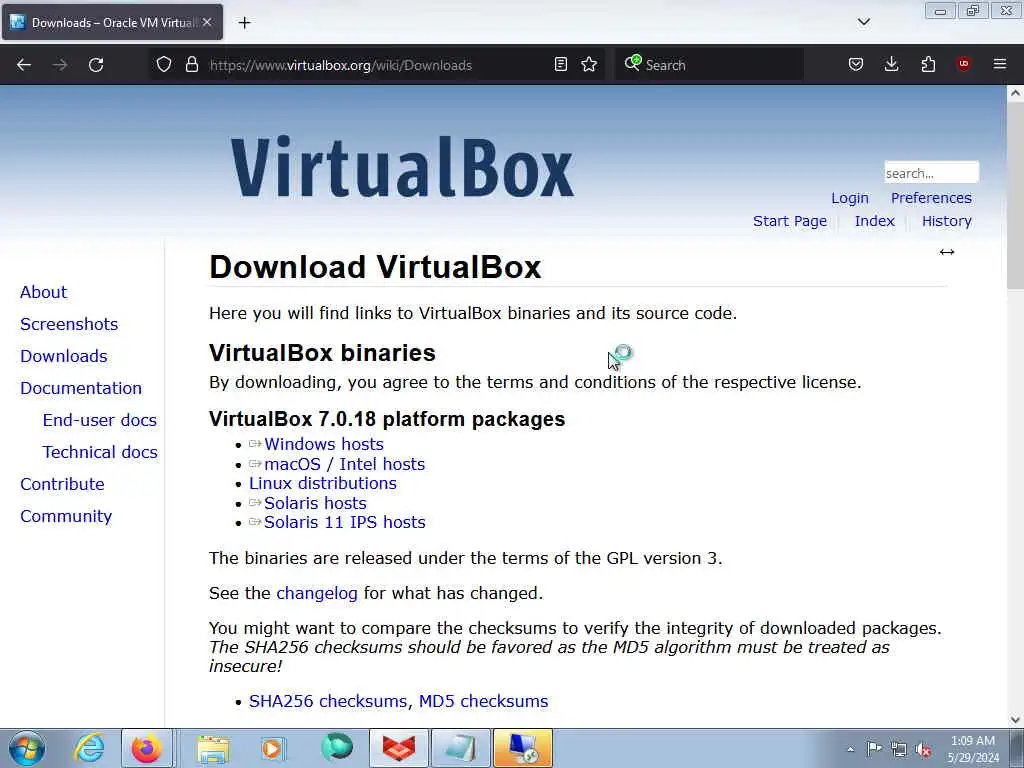Click the uBlock Origin extension icon
1024x768 pixels.
click(x=963, y=63)
